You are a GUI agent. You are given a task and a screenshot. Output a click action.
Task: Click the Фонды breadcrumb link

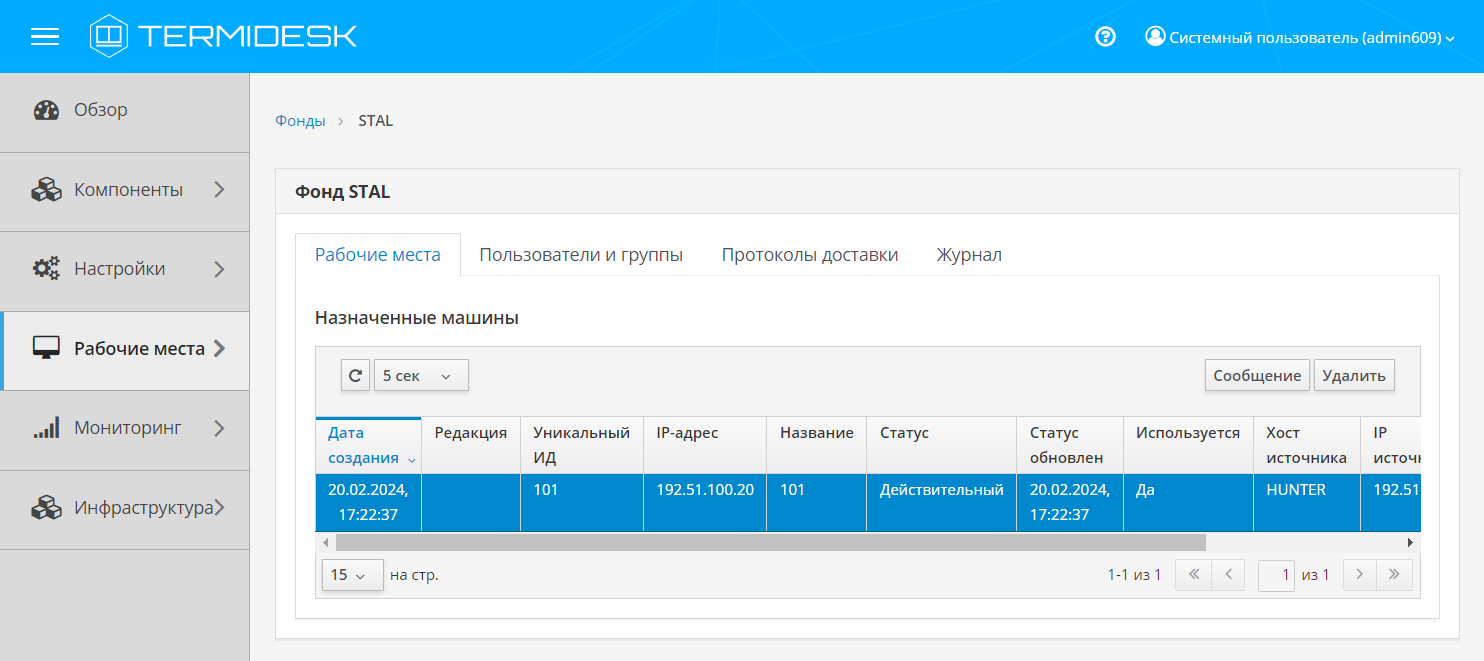(x=300, y=121)
